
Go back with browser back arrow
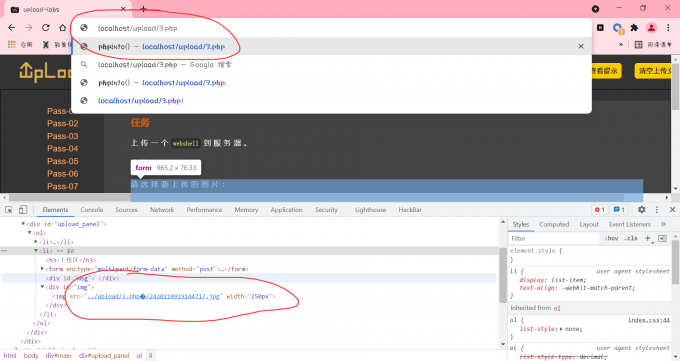point(12,28)
